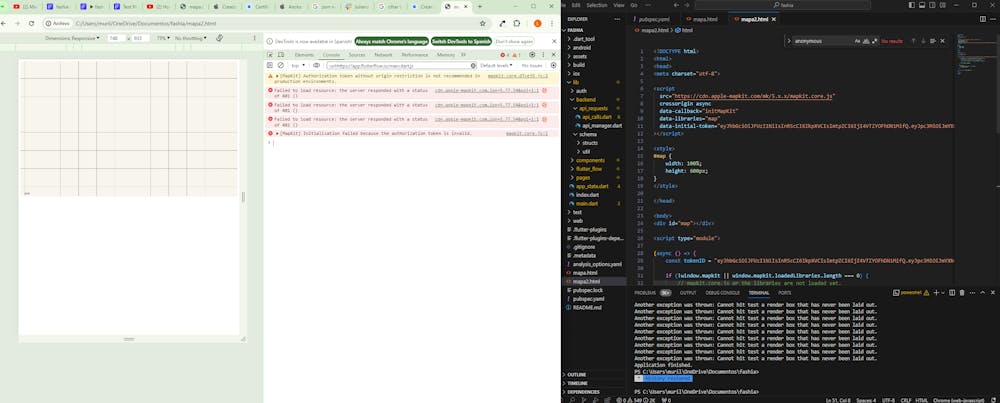Click Always match Chrome's language button
1000x403 pixels.
click(x=389, y=41)
